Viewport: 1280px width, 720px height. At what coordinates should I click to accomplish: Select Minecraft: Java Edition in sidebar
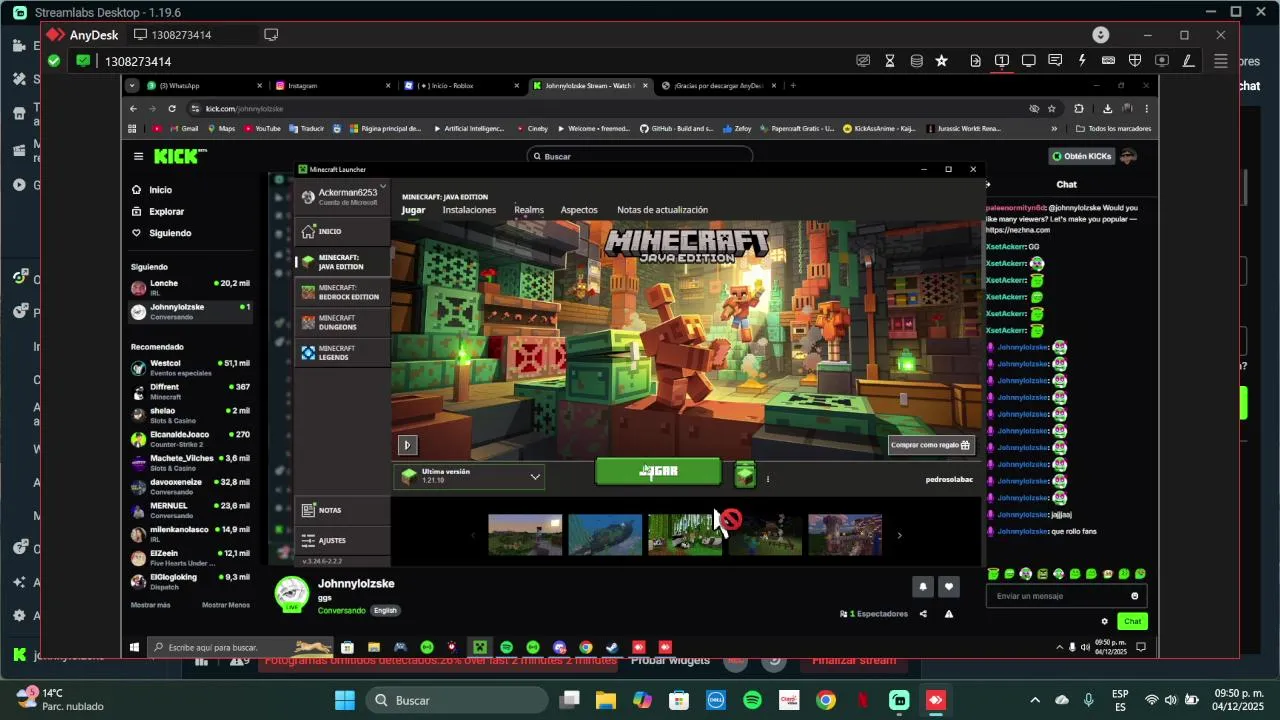point(342,262)
